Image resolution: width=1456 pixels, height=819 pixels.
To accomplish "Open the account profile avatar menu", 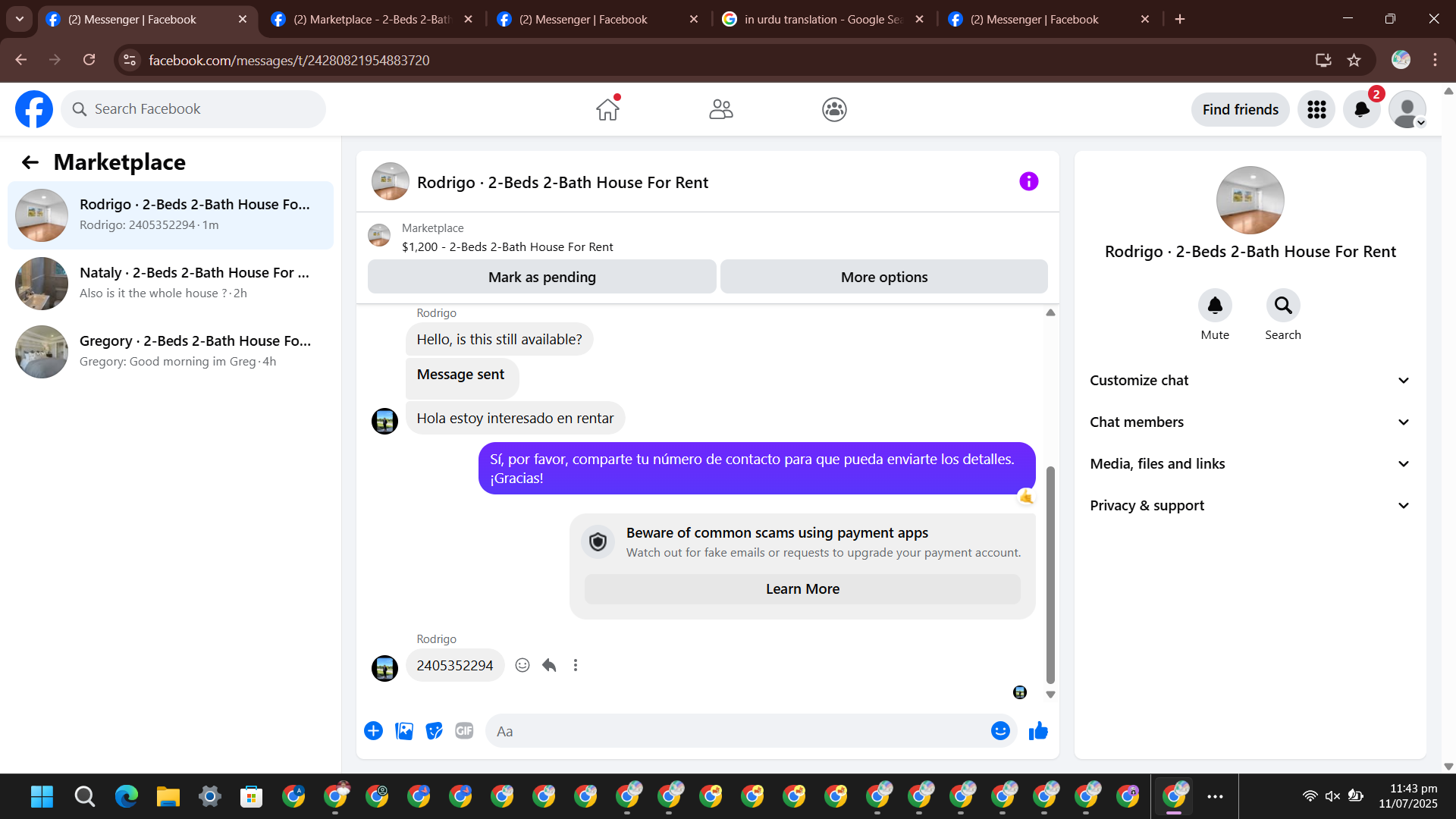I will coord(1407,110).
